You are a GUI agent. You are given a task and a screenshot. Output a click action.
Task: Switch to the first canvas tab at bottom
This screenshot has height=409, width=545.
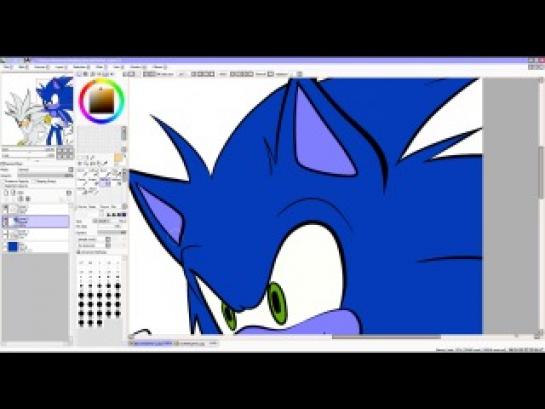tap(151, 343)
